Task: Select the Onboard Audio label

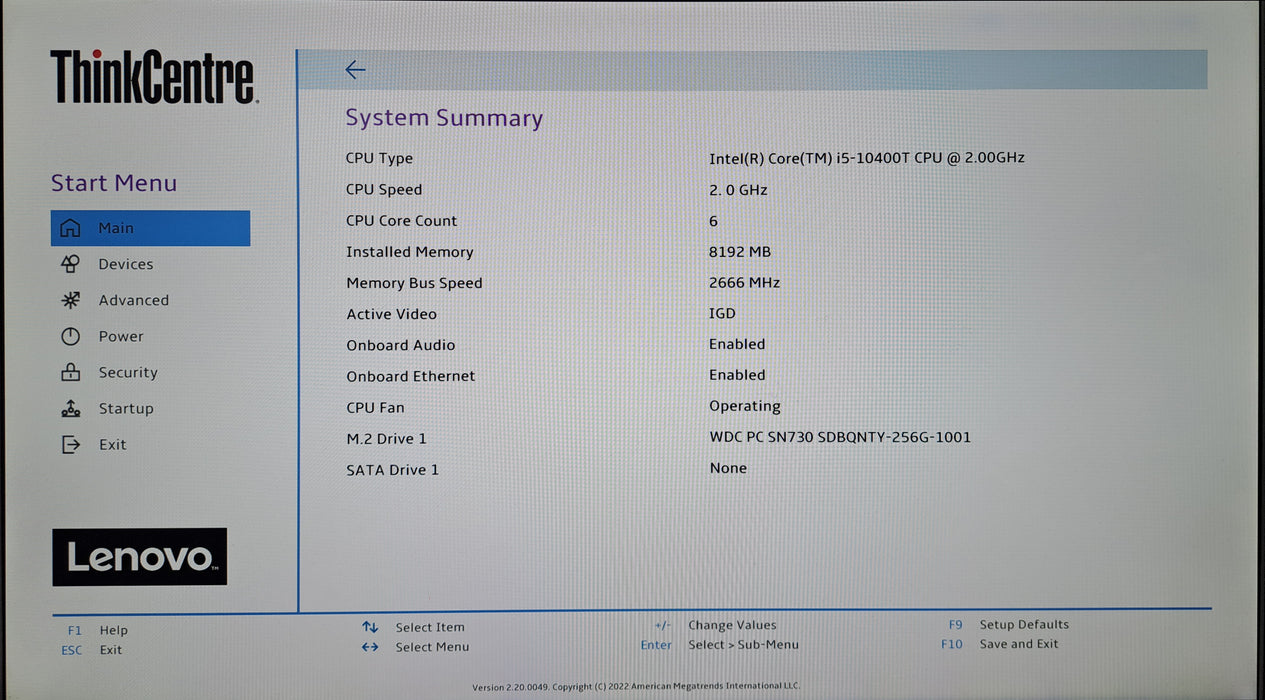Action: point(400,345)
